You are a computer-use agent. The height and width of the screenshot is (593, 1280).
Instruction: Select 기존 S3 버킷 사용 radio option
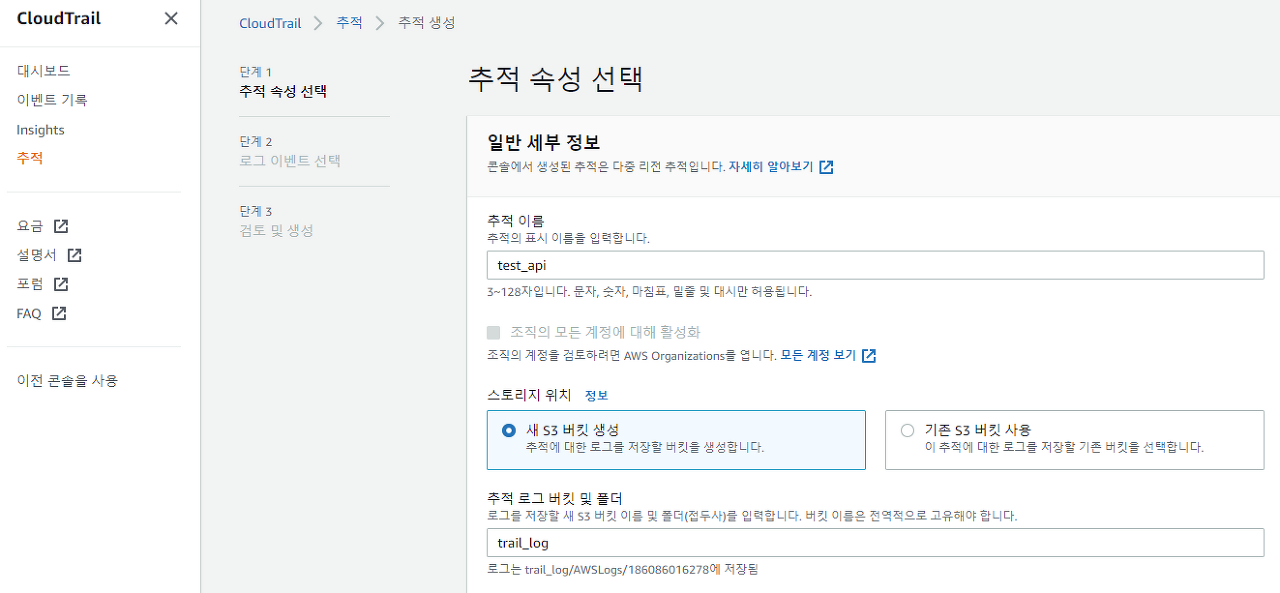pos(907,430)
